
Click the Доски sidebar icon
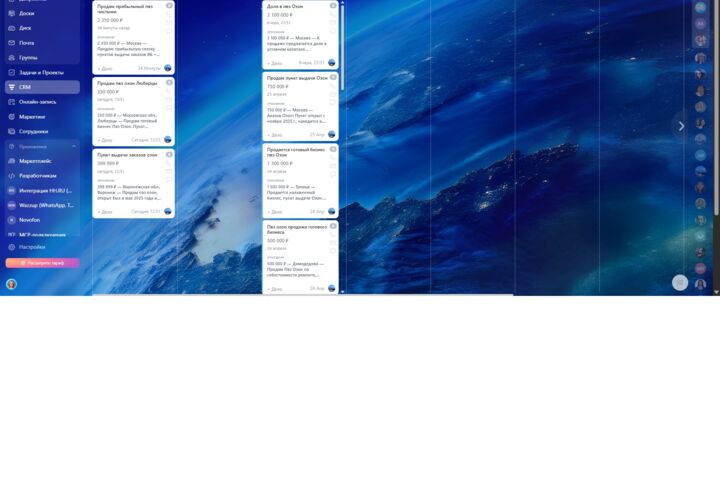(11, 13)
